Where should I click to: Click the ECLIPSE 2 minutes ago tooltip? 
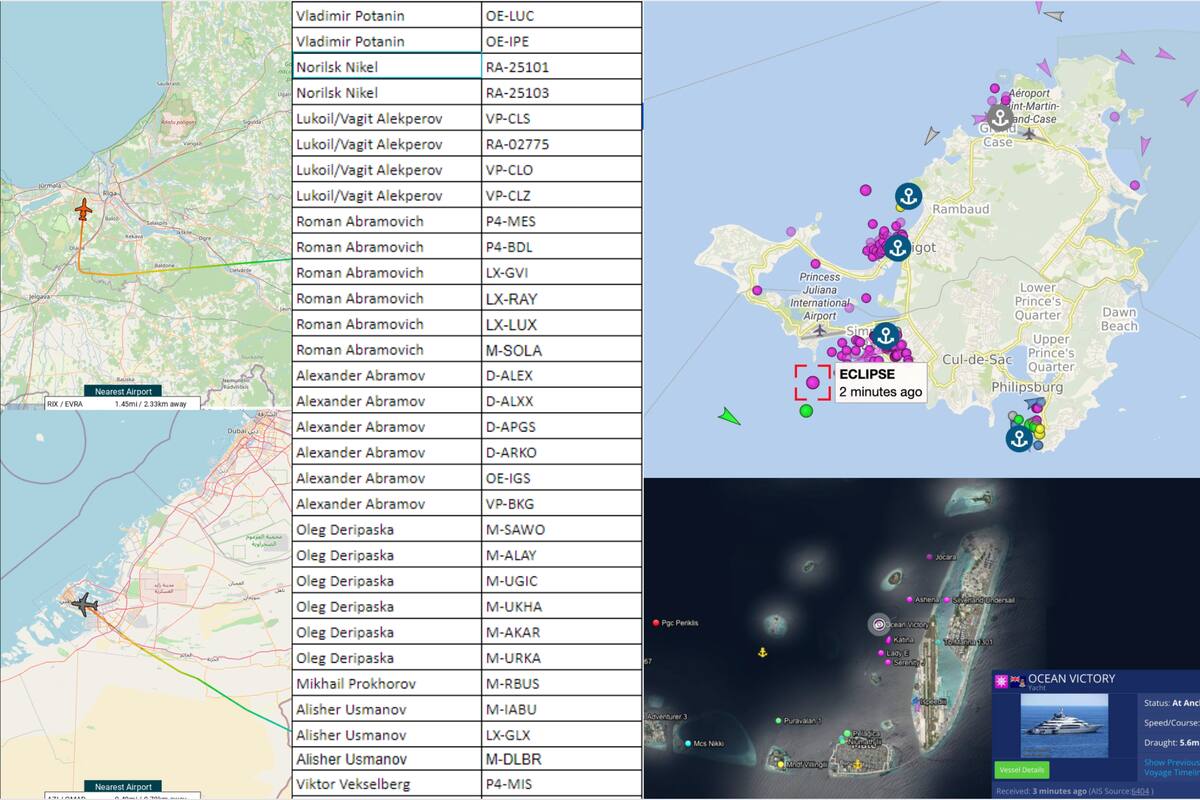click(x=880, y=383)
